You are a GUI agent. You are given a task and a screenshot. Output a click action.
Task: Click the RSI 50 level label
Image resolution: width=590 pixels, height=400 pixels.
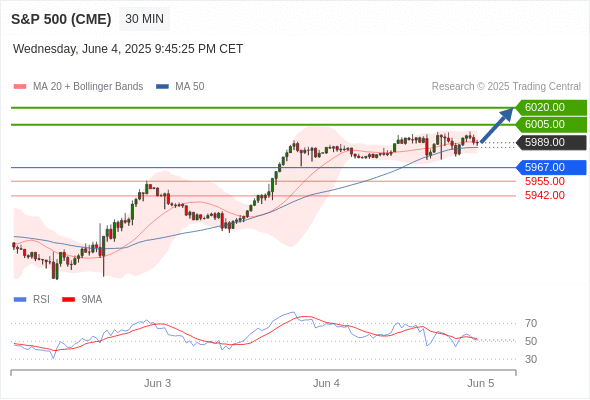pyautogui.click(x=531, y=341)
